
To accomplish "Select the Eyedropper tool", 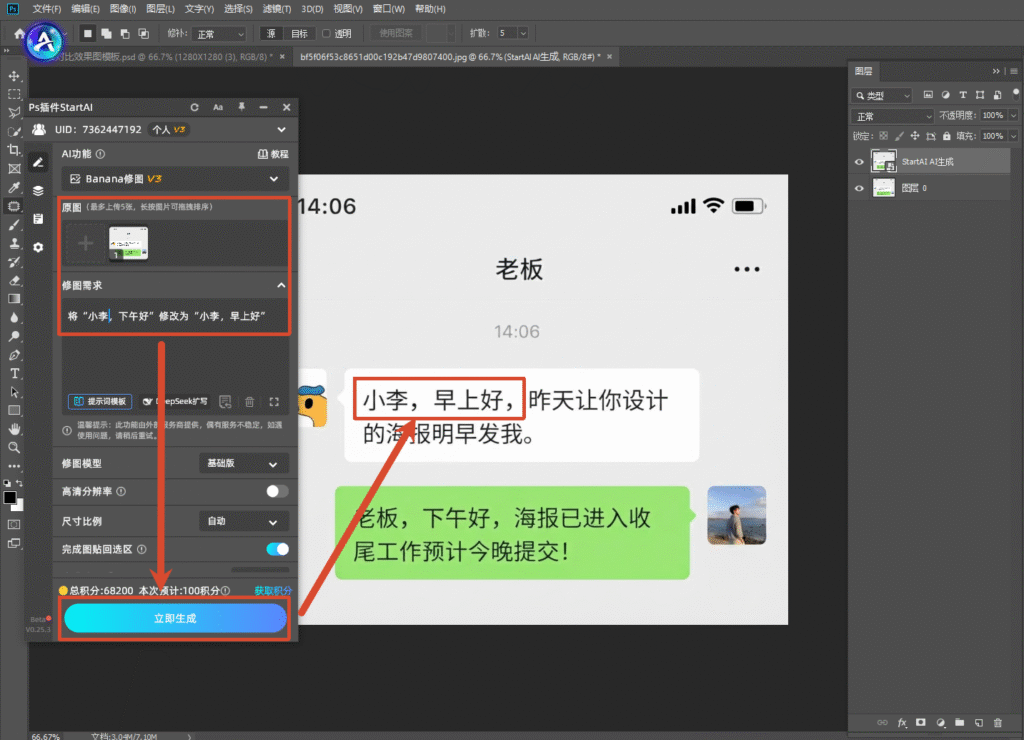I will [14, 188].
